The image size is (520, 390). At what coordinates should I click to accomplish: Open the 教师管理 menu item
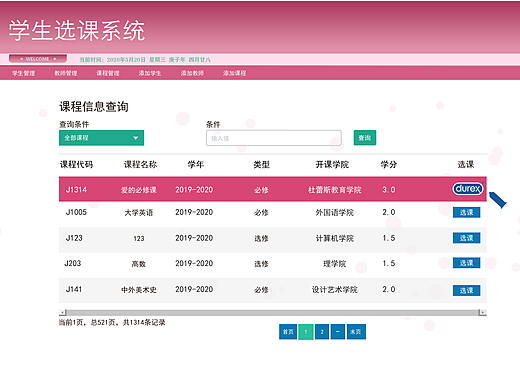pos(66,73)
